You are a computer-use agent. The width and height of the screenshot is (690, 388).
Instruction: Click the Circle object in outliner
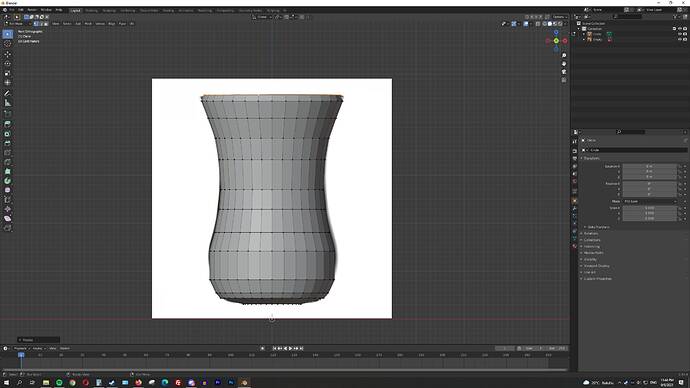tap(597, 34)
